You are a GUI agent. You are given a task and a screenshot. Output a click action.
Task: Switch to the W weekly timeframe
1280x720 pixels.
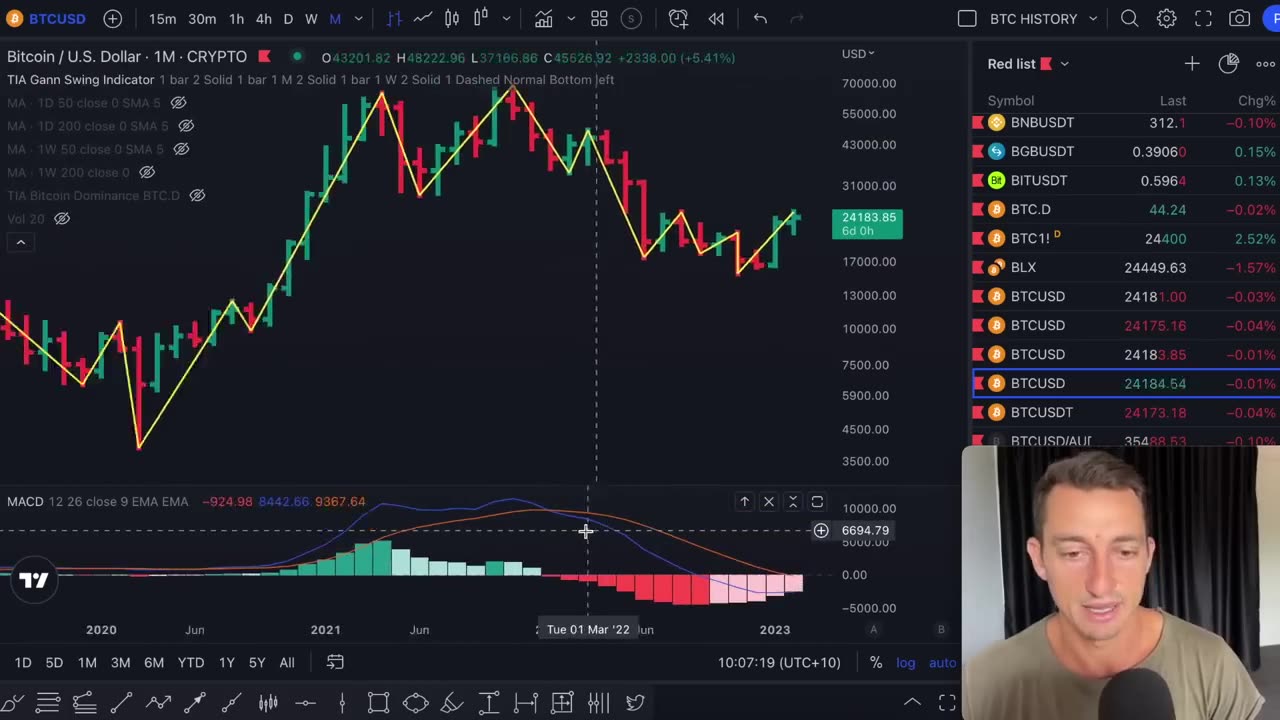click(311, 18)
